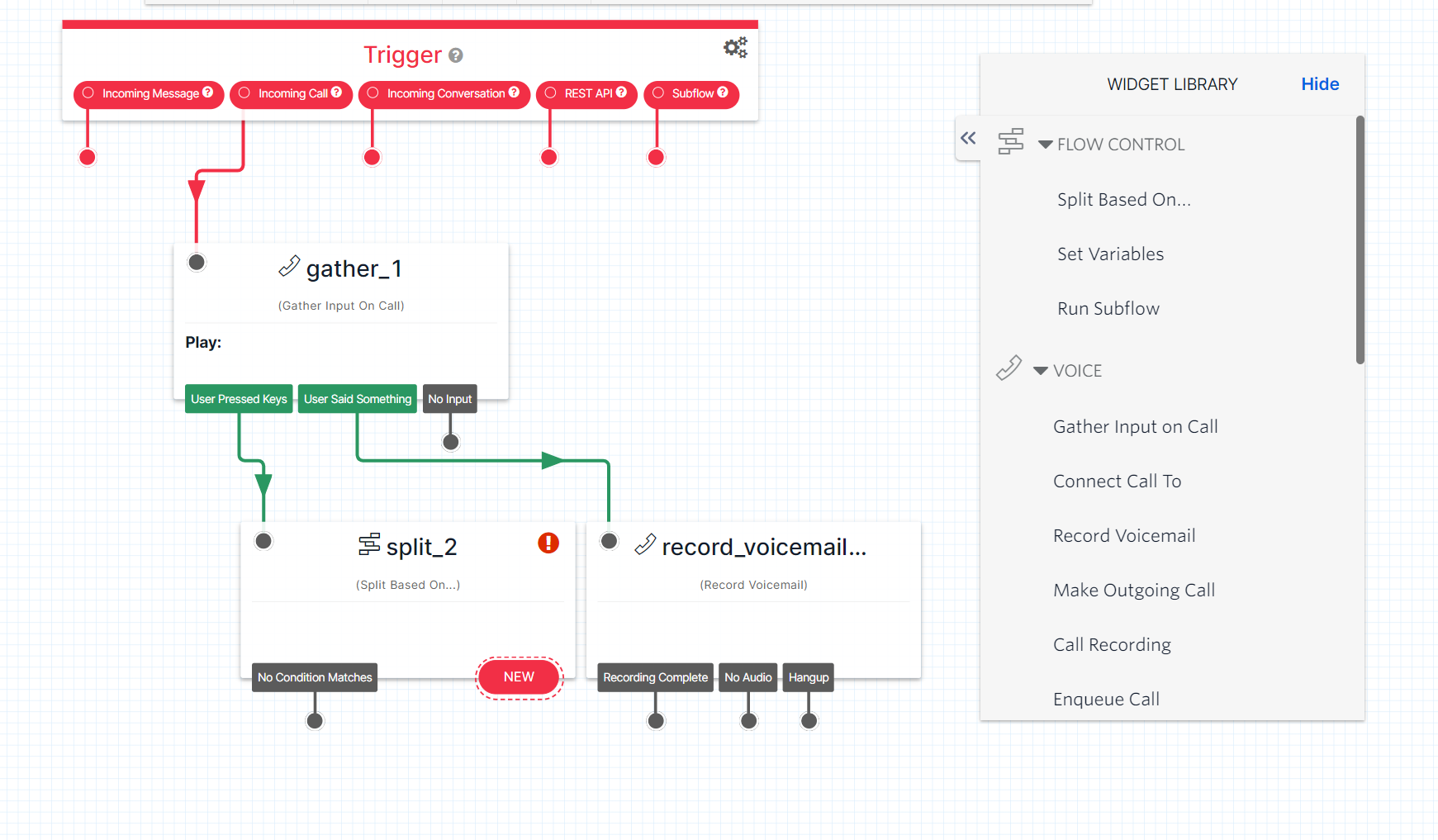Click the Voice phone icon in library
This screenshot has width=1438, height=840.
1008,368
